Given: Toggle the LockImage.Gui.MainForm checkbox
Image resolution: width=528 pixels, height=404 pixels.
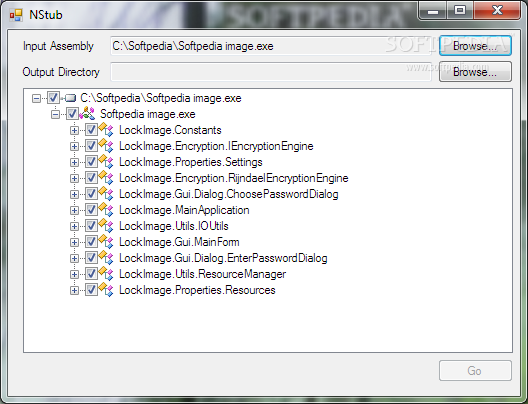Looking at the screenshot, I should (x=91, y=242).
